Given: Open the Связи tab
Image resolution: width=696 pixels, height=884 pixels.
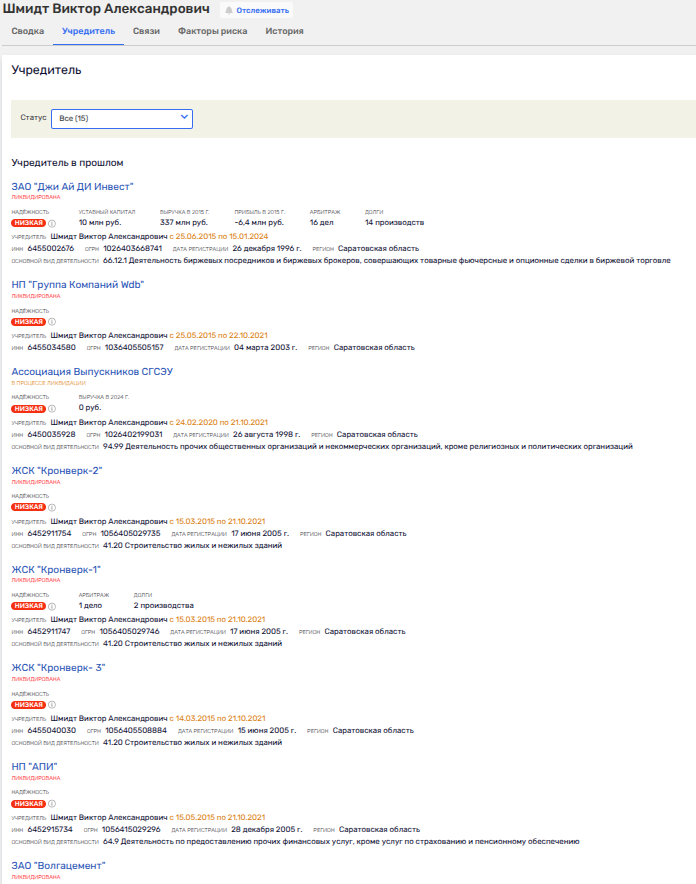Looking at the screenshot, I should (x=146, y=31).
